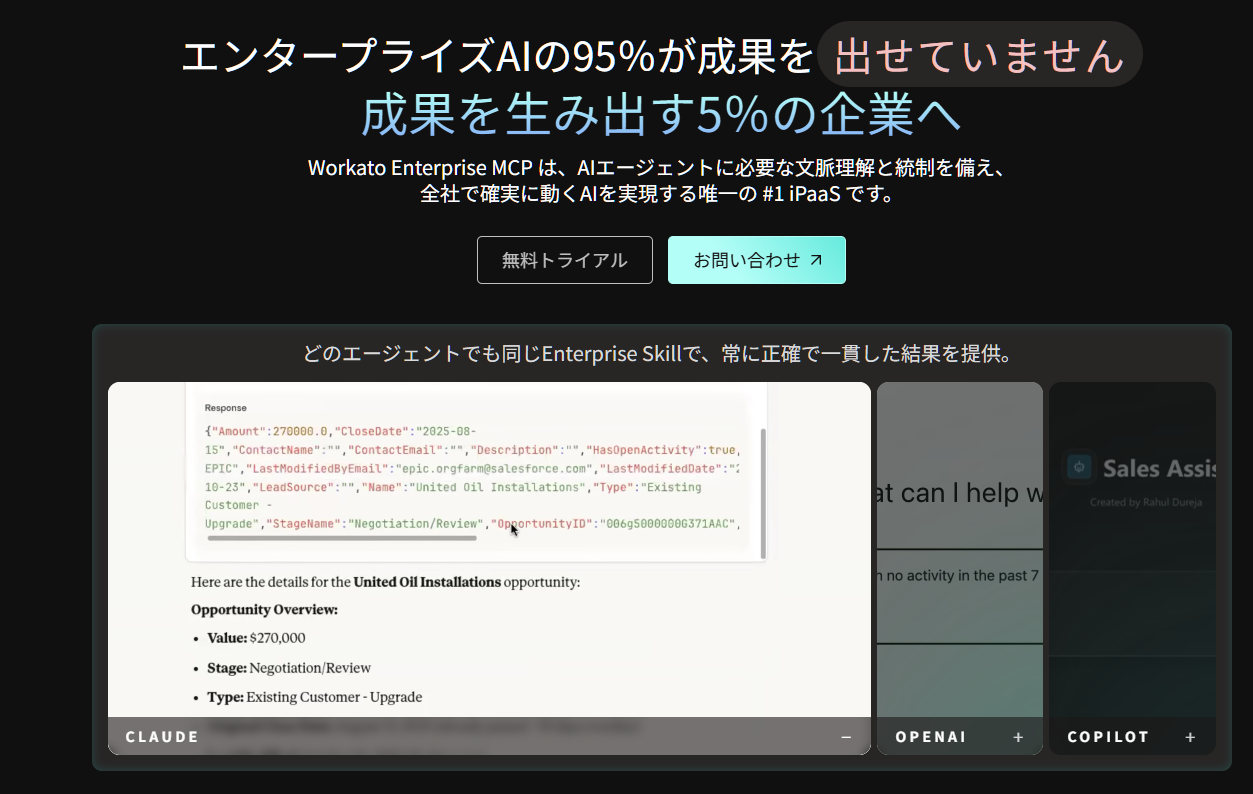Click the highlighted 出せていません text

tap(981, 54)
